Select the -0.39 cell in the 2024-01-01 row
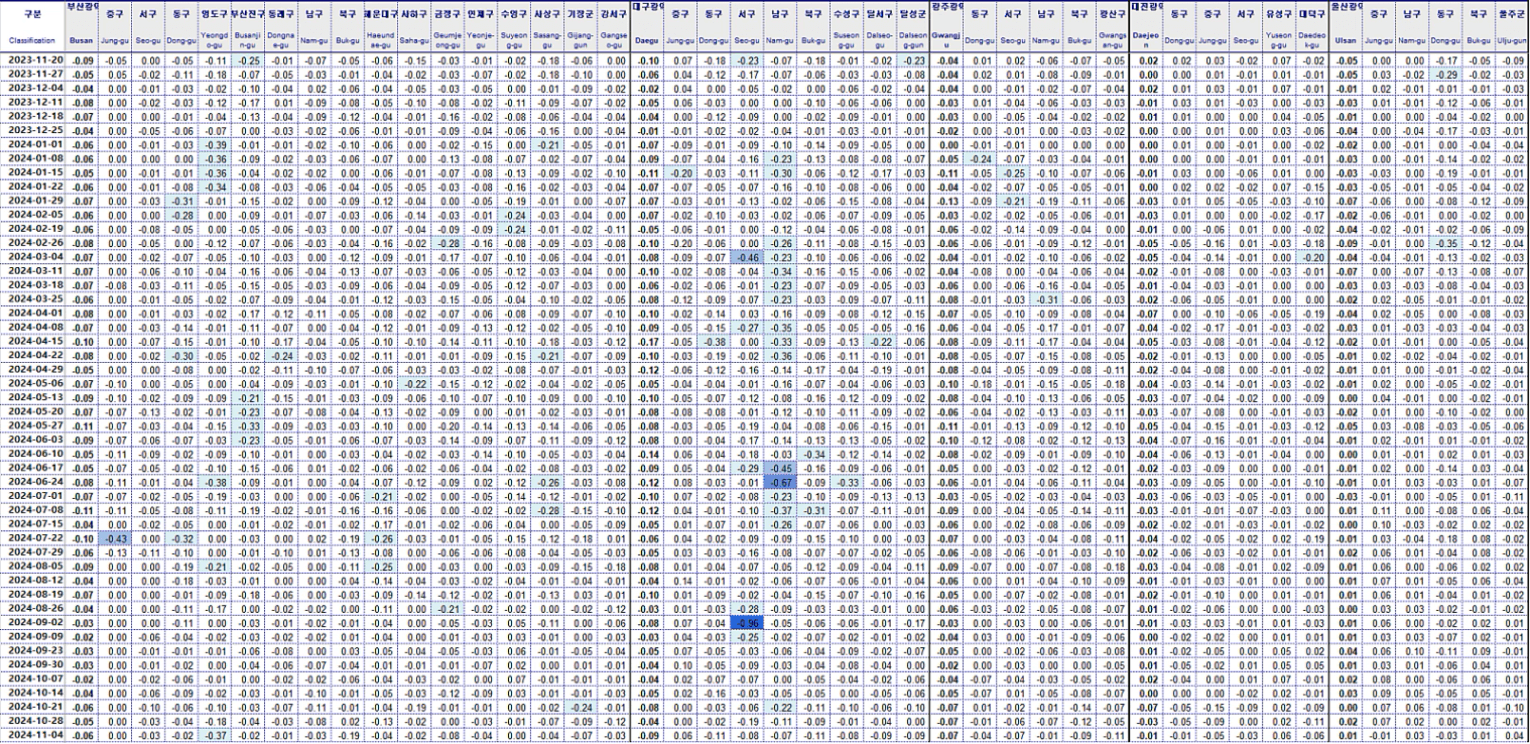The height and width of the screenshot is (744, 1530). tap(214, 144)
